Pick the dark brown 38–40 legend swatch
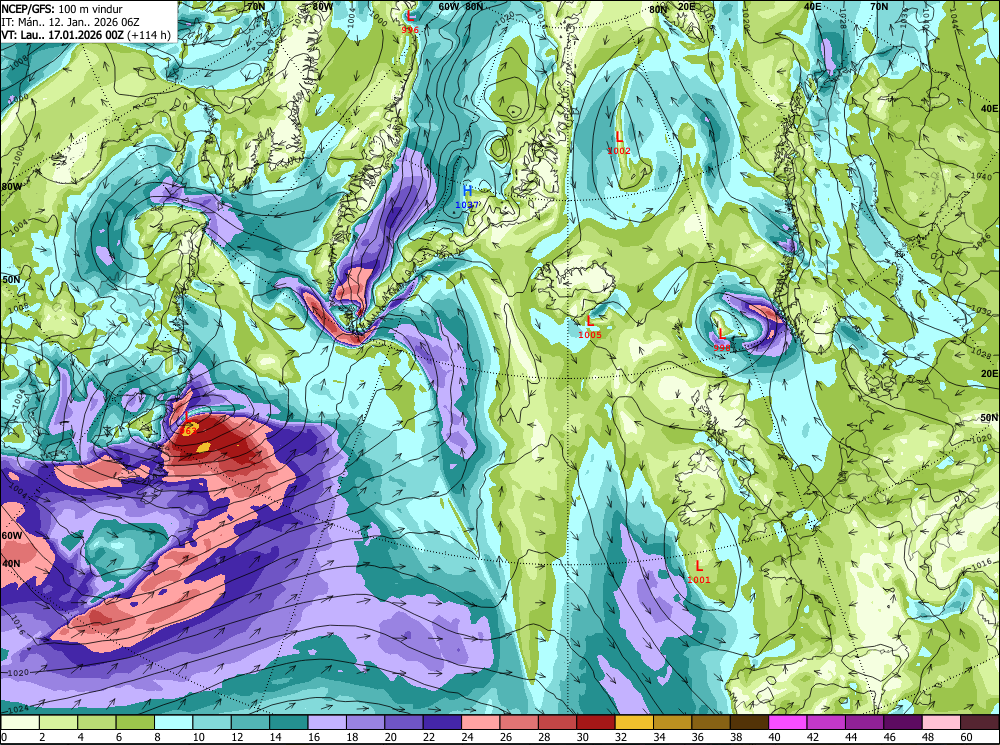This screenshot has width=1000, height=745. [749, 722]
